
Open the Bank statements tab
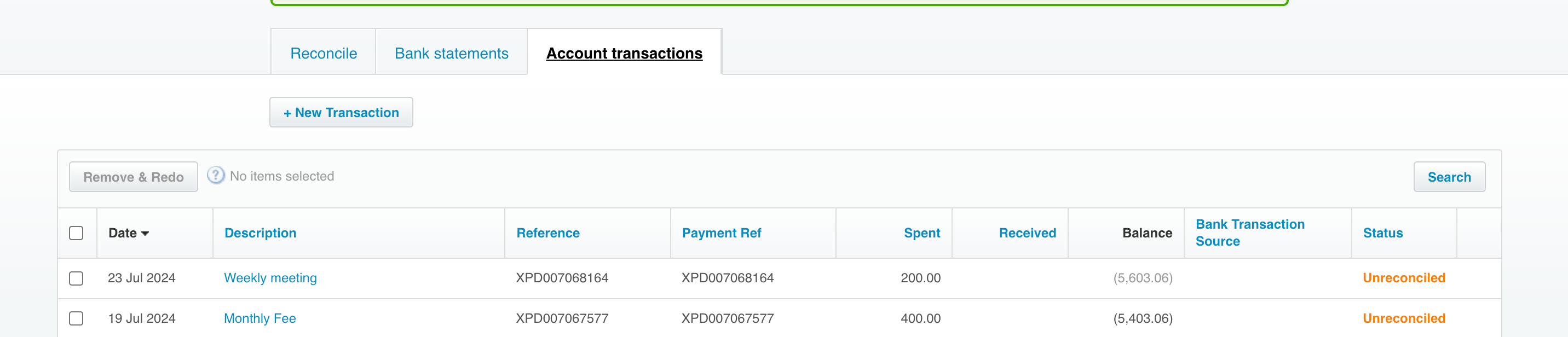coord(451,53)
